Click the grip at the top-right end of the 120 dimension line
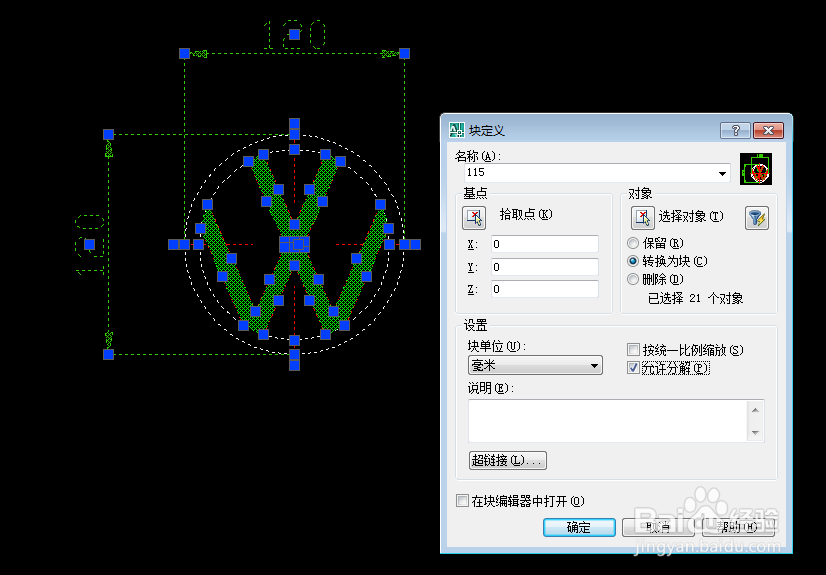Viewport: 826px width, 575px height. click(404, 53)
